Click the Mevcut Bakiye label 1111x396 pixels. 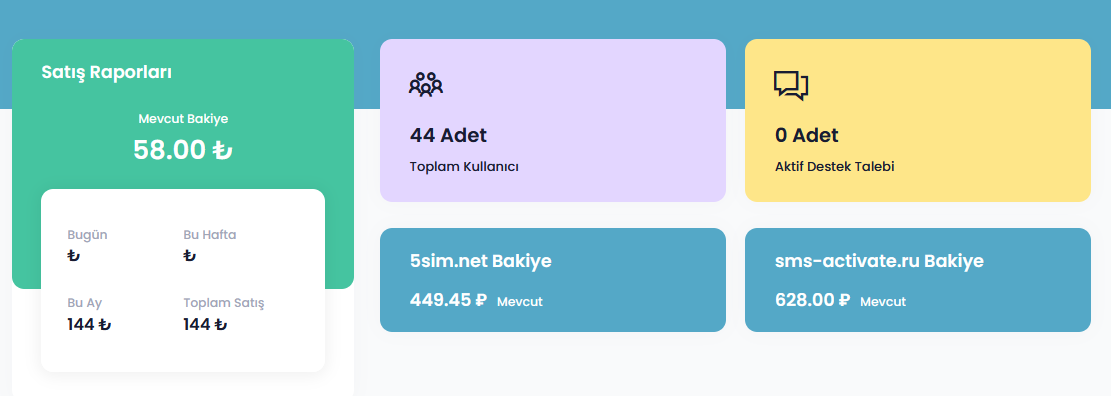pyautogui.click(x=183, y=119)
